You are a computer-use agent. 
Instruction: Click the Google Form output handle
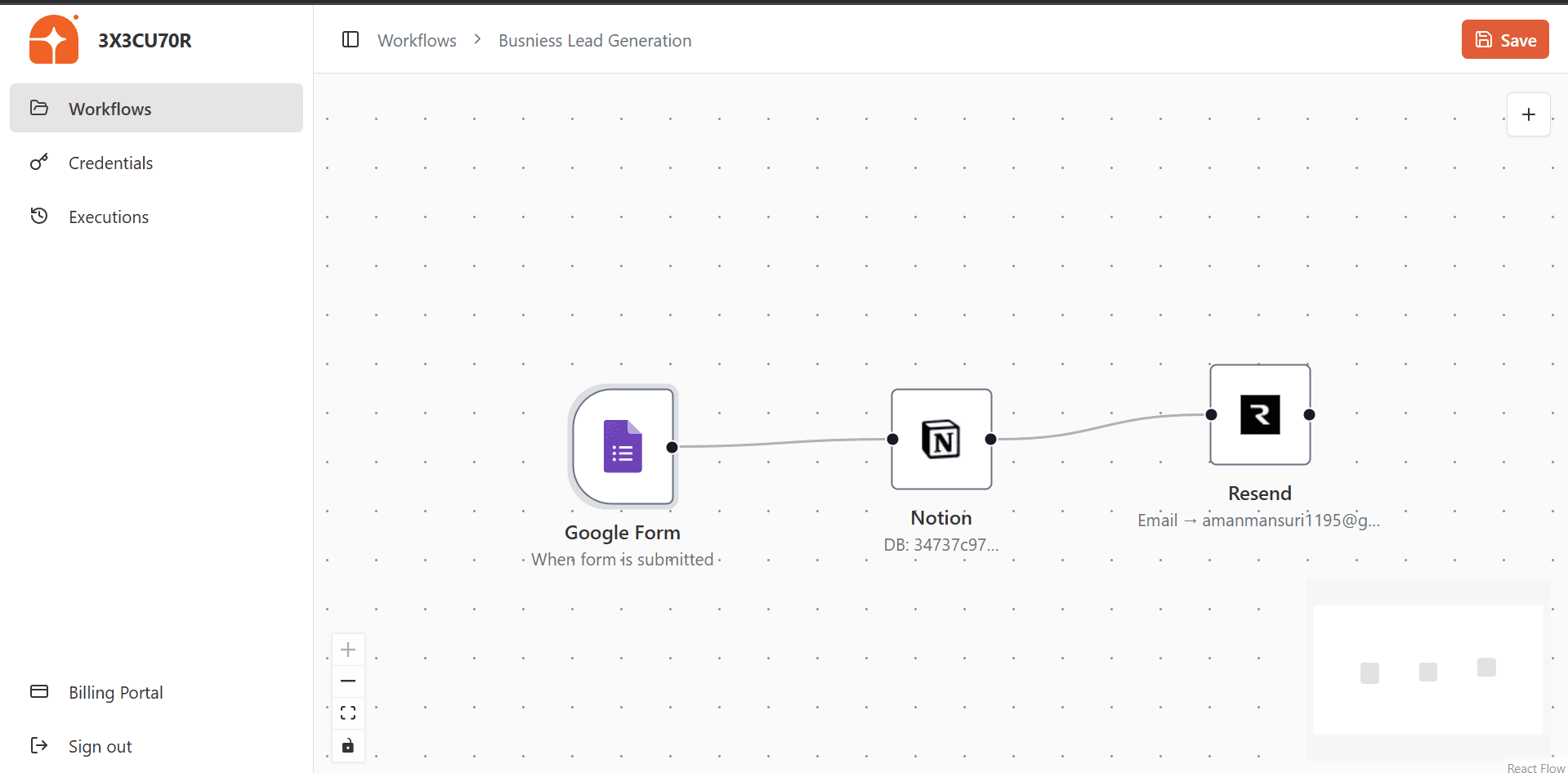click(x=672, y=447)
